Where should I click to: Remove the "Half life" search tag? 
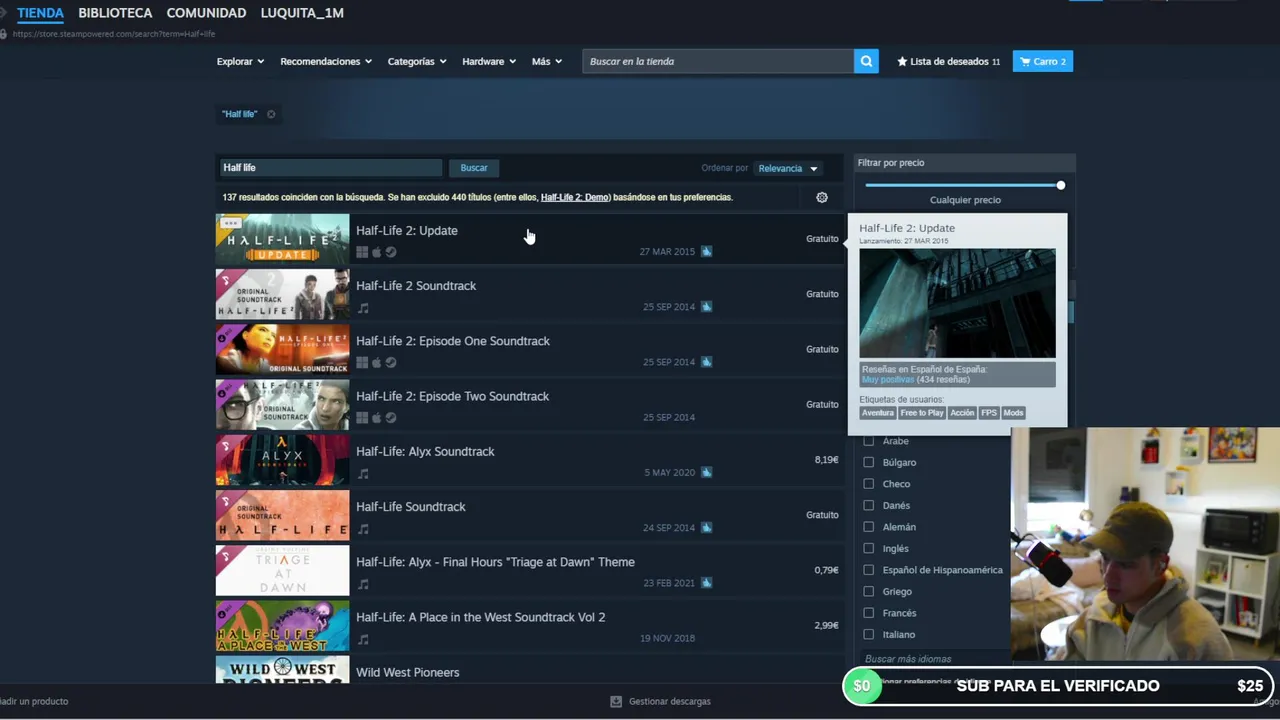coord(271,114)
